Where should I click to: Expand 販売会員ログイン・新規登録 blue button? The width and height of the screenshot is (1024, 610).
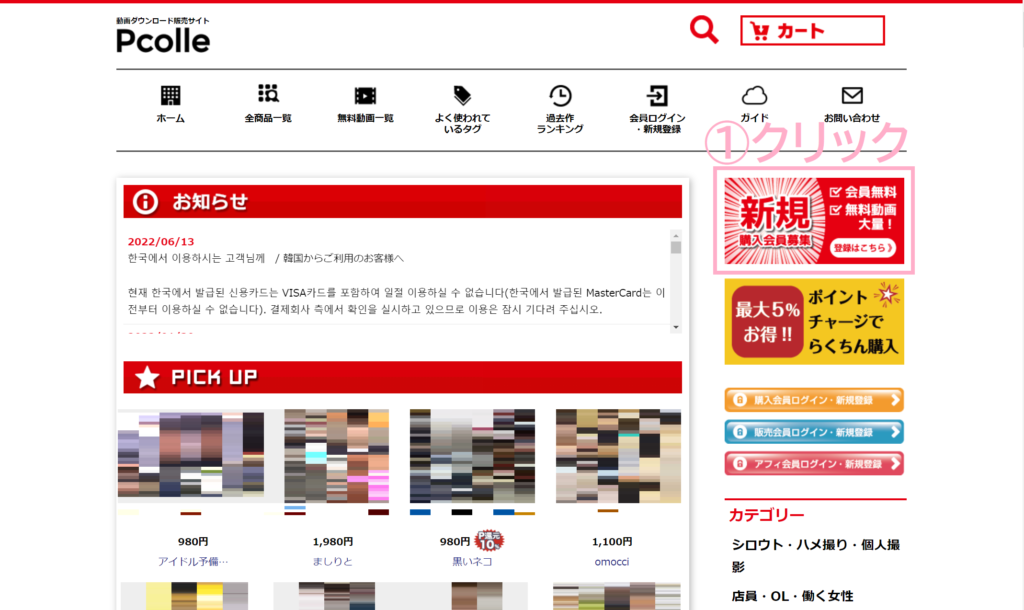point(814,432)
